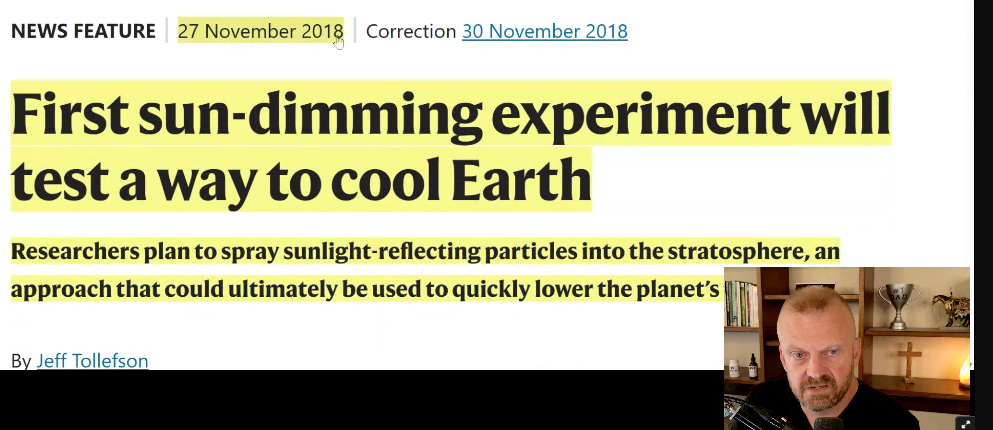Image resolution: width=993 pixels, height=430 pixels.
Task: Click the highlighted 27 November 2018 date
Action: click(x=260, y=31)
